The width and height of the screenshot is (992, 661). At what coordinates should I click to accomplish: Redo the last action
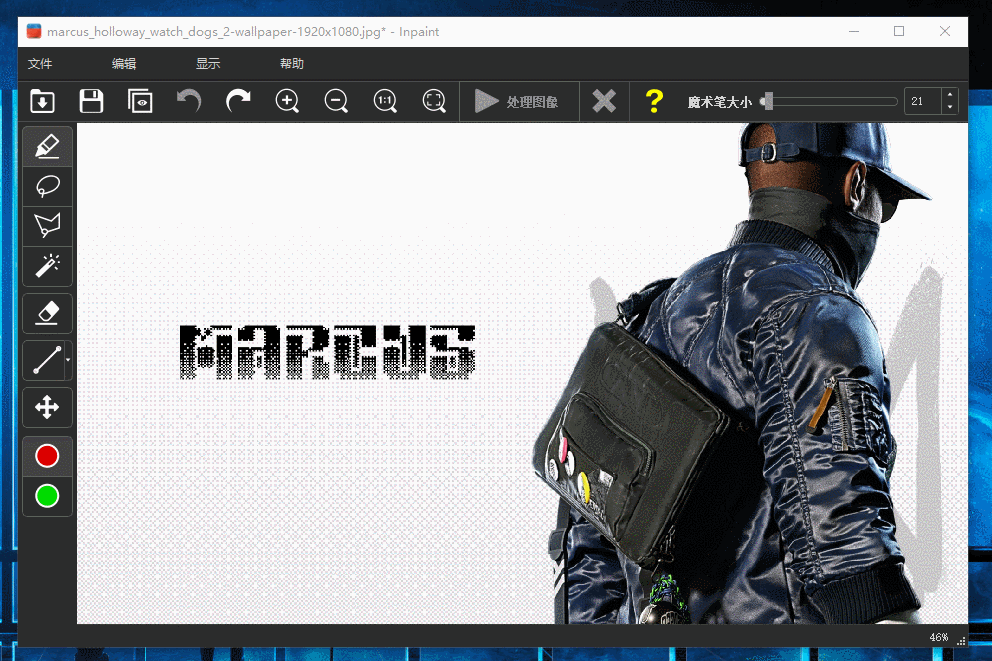(238, 101)
